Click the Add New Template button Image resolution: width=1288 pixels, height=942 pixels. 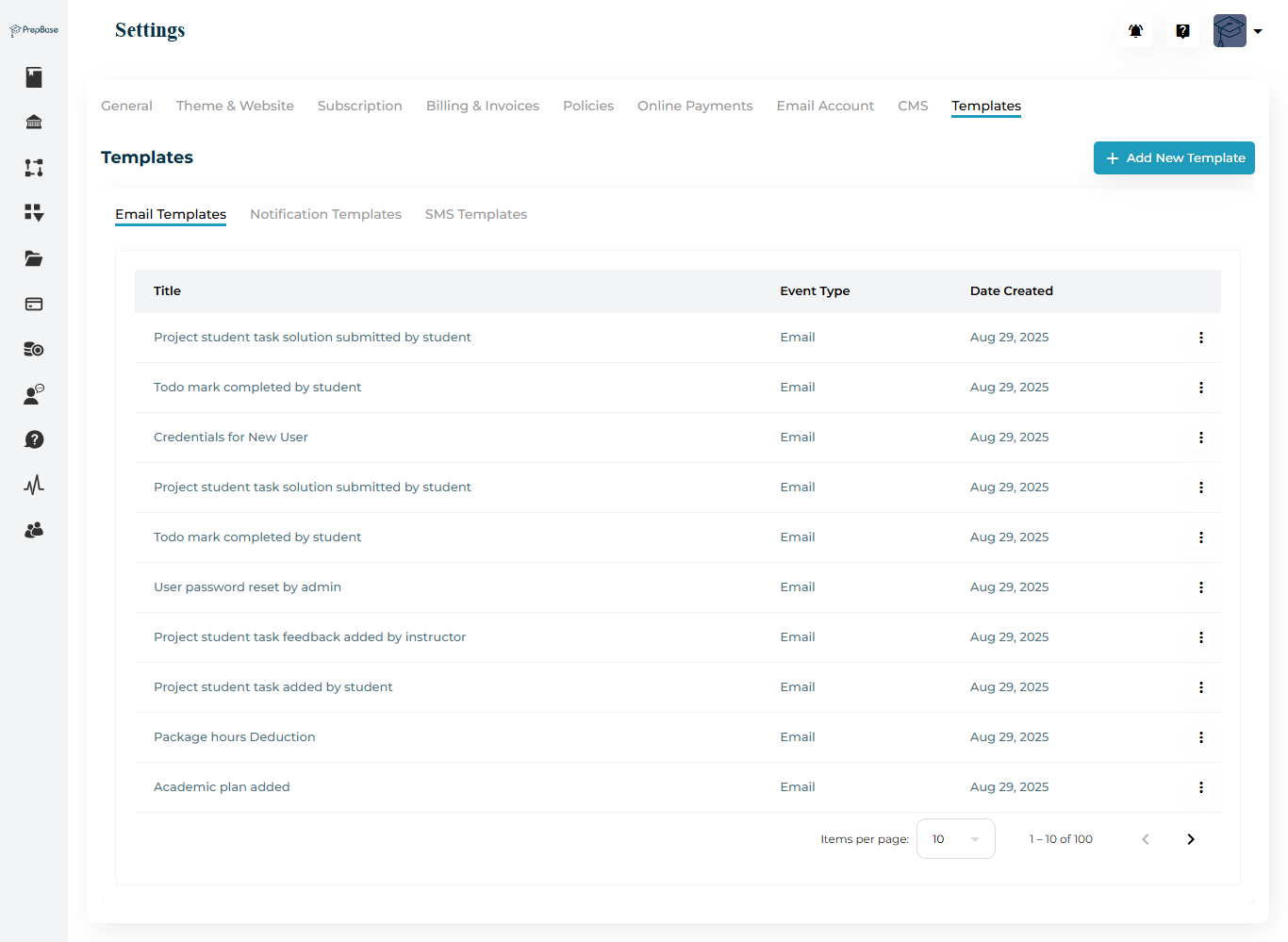pos(1174,158)
